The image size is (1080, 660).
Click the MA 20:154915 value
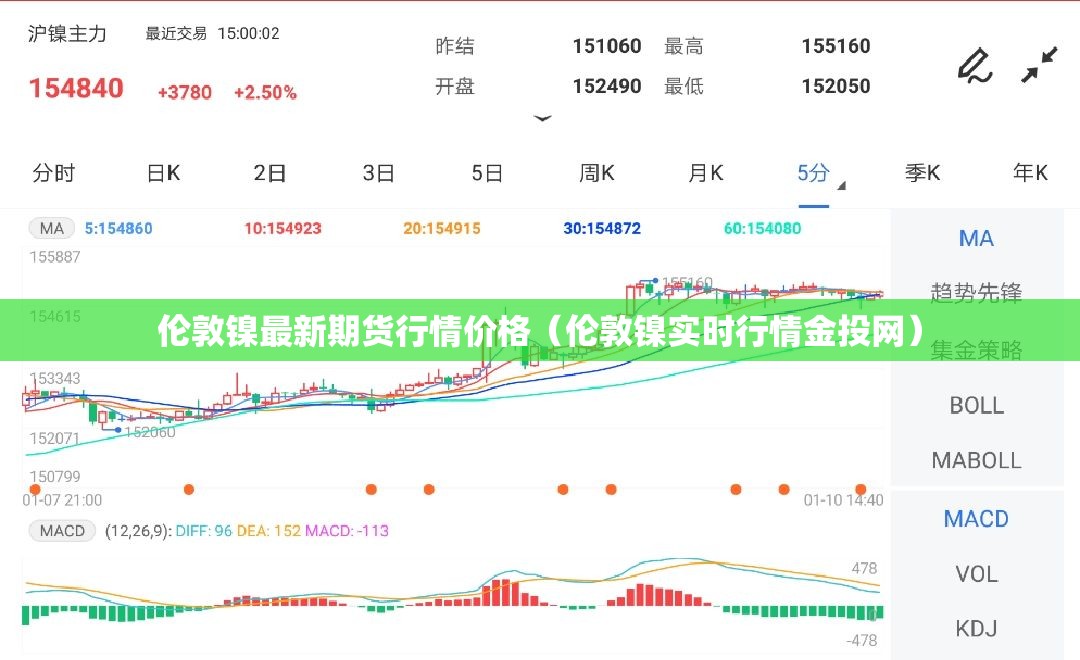442,228
